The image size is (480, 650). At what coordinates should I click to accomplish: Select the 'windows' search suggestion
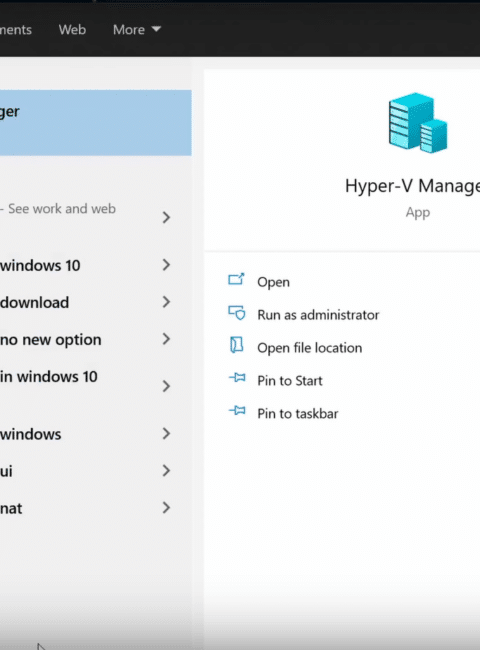tap(31, 434)
